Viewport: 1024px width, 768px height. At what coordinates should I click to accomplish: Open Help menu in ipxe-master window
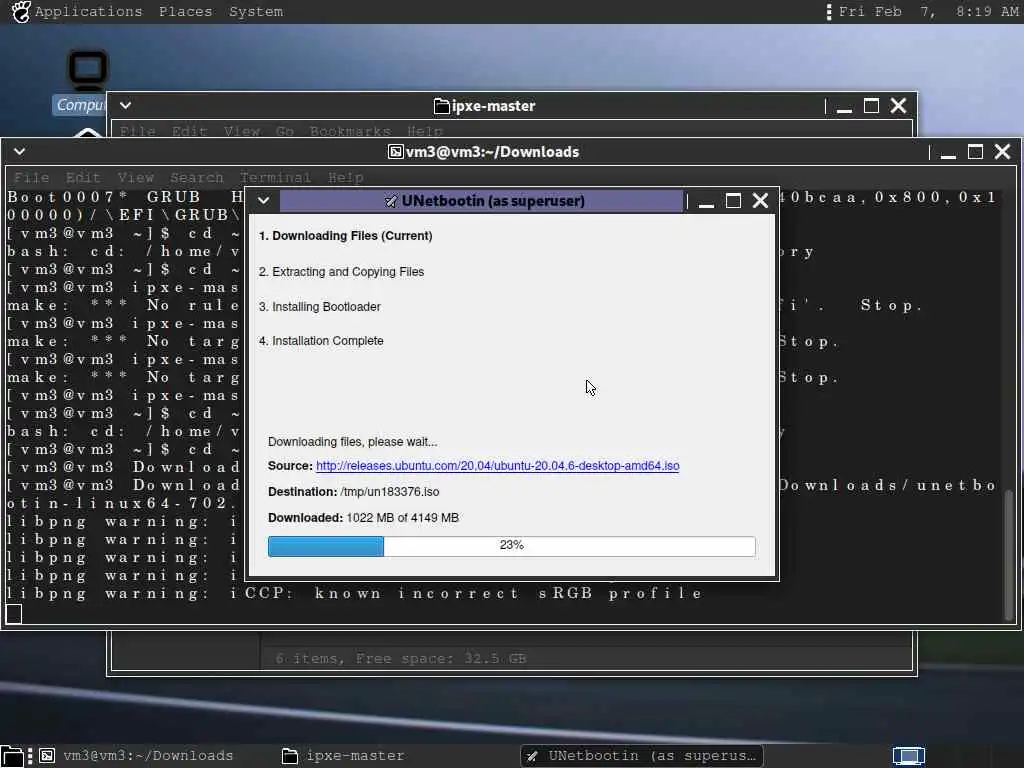pos(424,131)
